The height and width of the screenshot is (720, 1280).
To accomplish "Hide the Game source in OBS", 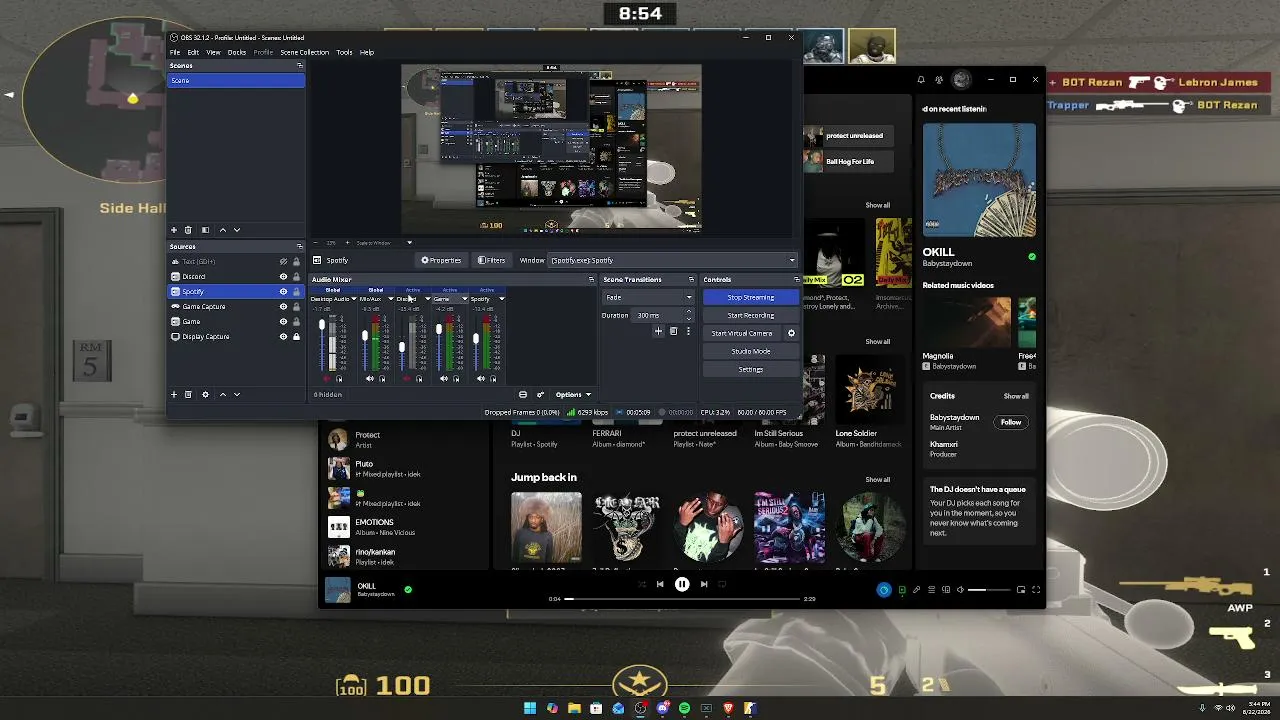I will point(283,322).
